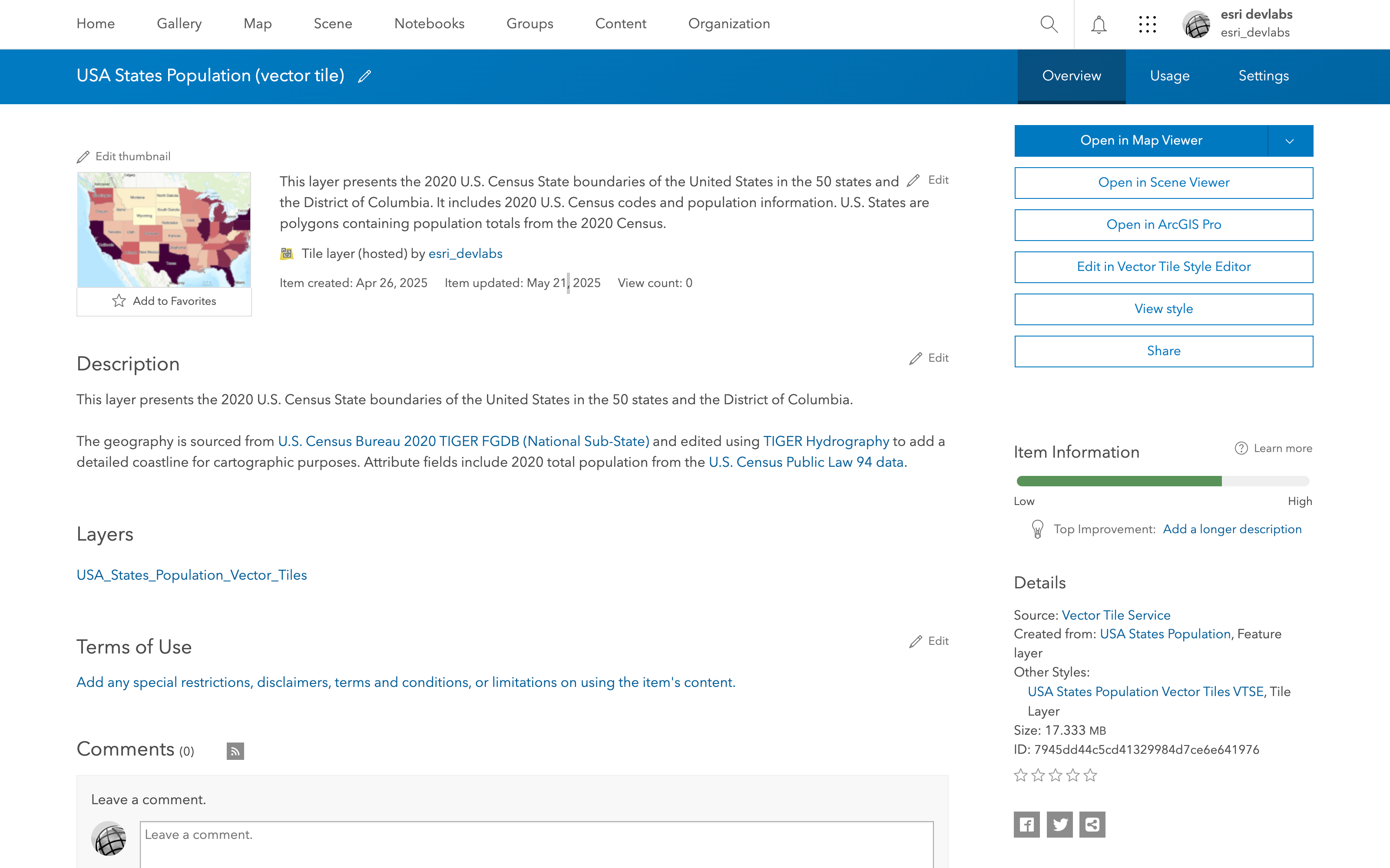The image size is (1390, 868).
Task: Share item on Facebook
Action: pyautogui.click(x=1026, y=825)
